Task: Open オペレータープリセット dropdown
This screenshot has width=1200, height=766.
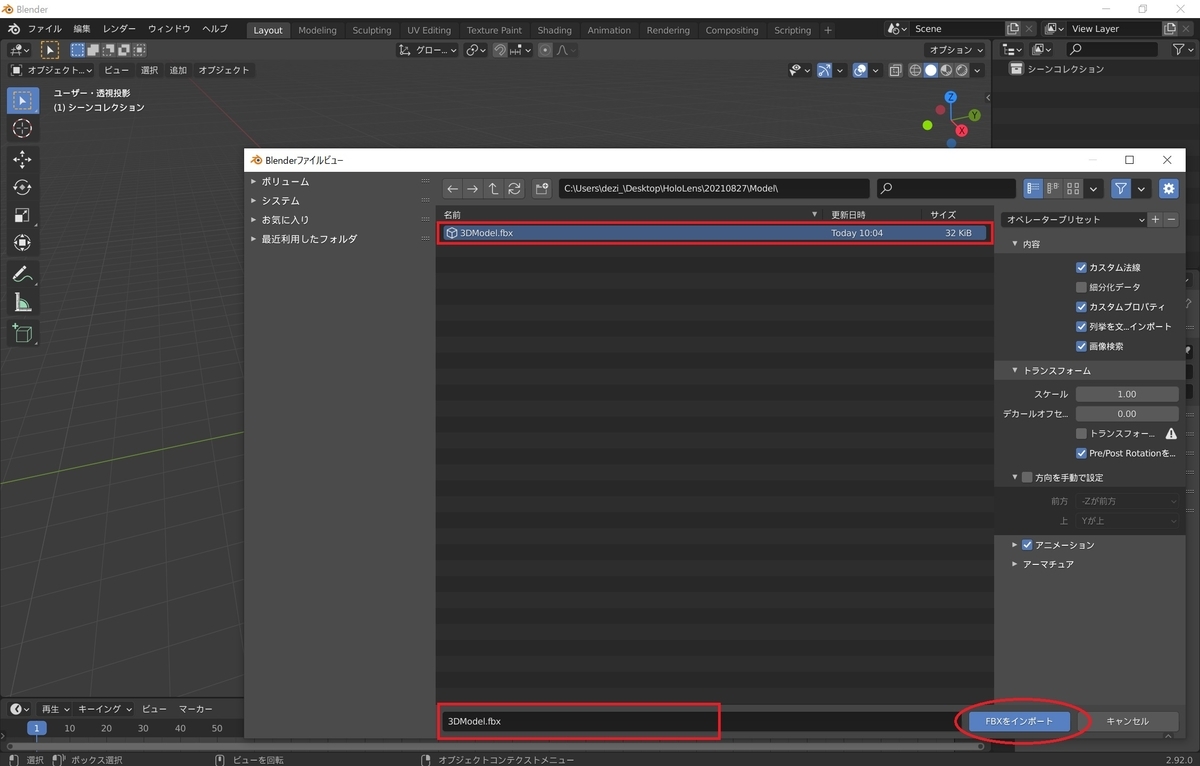Action: 1074,219
